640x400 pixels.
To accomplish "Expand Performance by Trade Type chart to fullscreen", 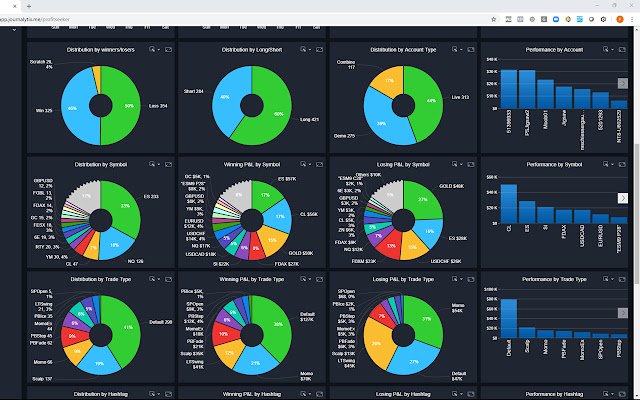I will [622, 279].
